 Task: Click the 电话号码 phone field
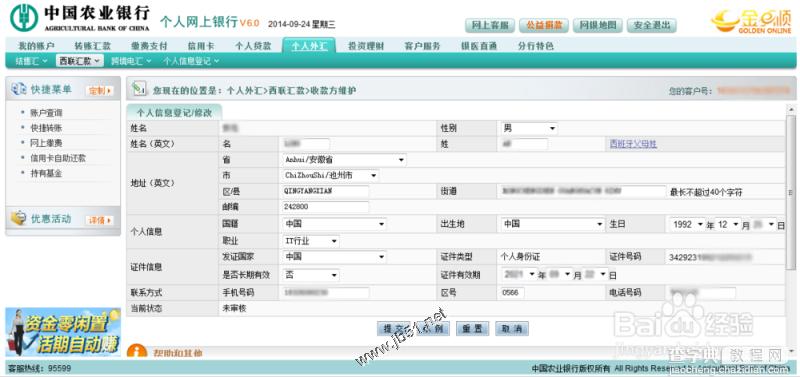[703, 293]
